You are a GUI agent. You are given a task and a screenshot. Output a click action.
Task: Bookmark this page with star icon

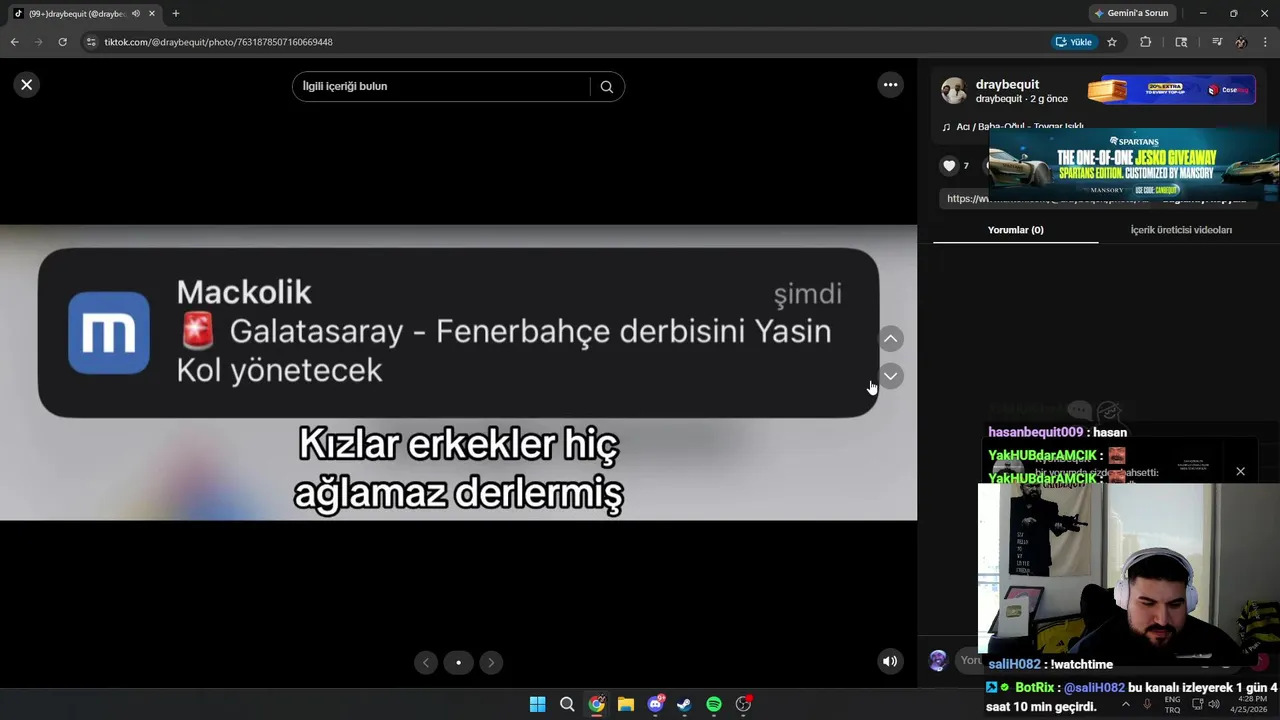click(x=1112, y=42)
